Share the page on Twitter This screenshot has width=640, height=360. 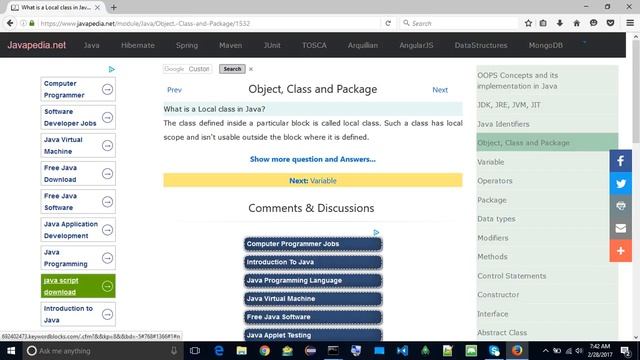pos(620,183)
